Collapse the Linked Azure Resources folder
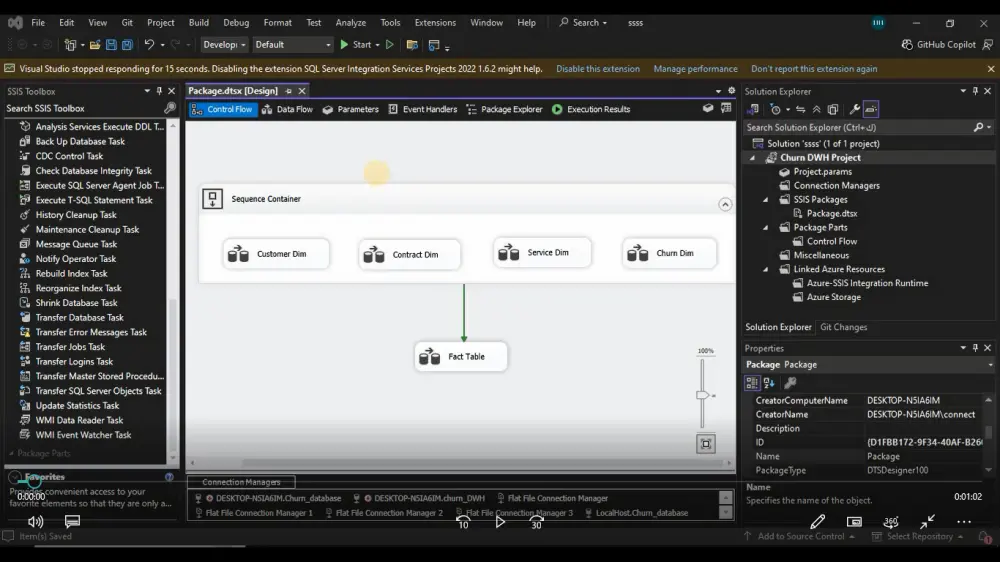The height and width of the screenshot is (562, 1000). (765, 269)
